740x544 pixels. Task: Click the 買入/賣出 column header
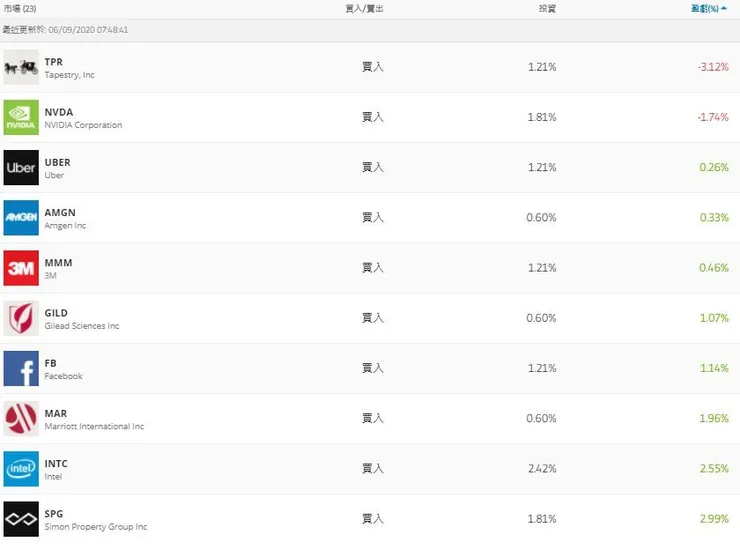(364, 9)
